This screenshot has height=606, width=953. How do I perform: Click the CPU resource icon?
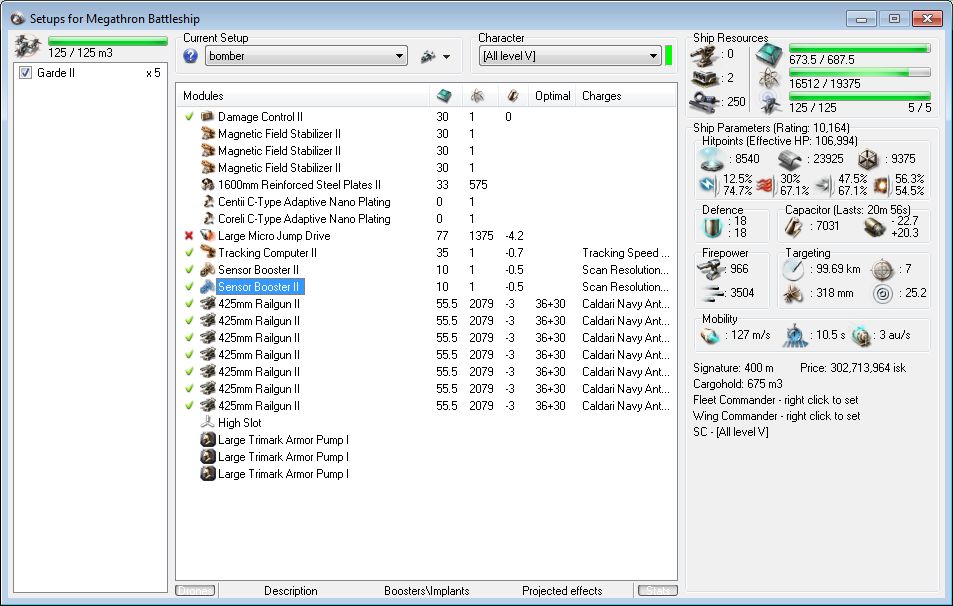tap(769, 55)
